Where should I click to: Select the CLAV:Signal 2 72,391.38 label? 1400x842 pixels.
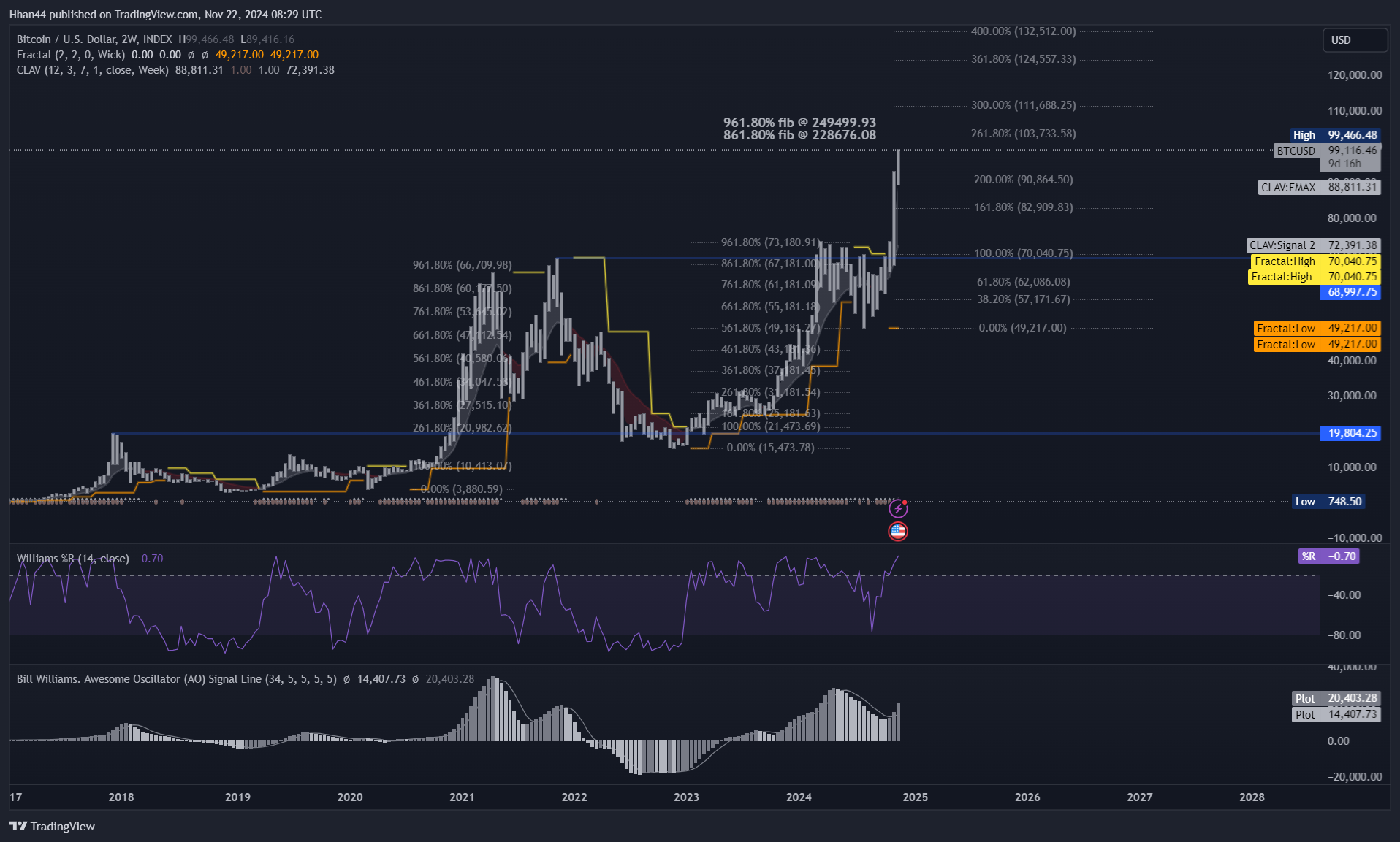(x=1314, y=245)
